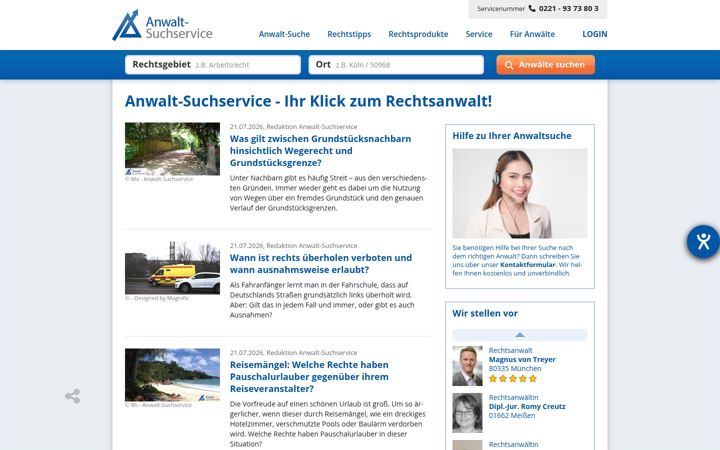Viewport: 720px width, 450px height.
Task: Click the yellow ambulance article thumbnail
Action: [x=172, y=268]
